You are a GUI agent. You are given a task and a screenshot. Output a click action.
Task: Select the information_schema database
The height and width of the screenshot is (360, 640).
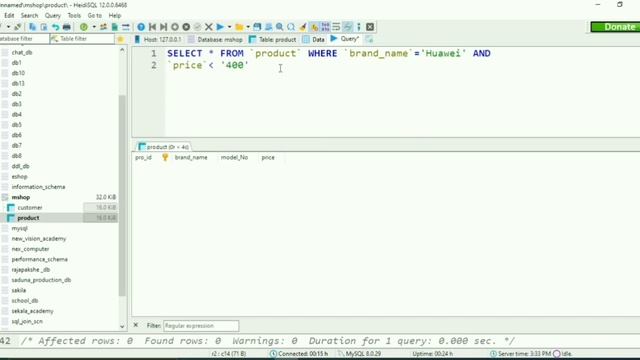(x=38, y=187)
